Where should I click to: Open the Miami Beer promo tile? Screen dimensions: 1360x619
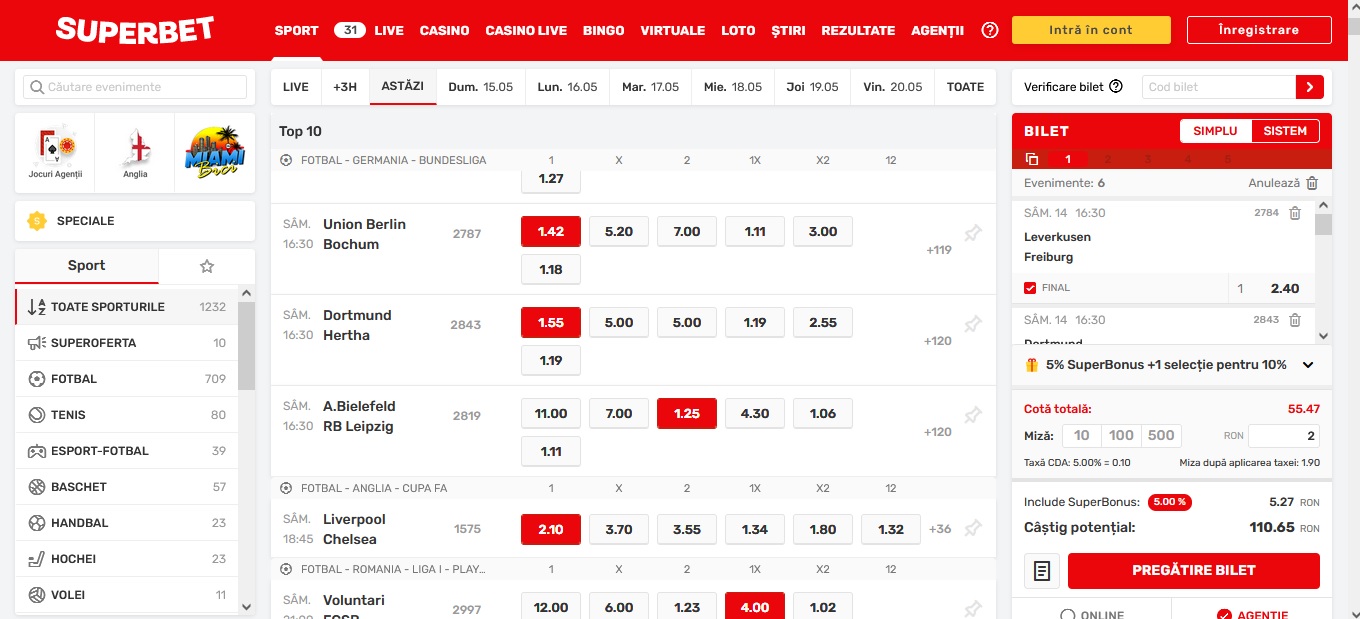click(214, 152)
